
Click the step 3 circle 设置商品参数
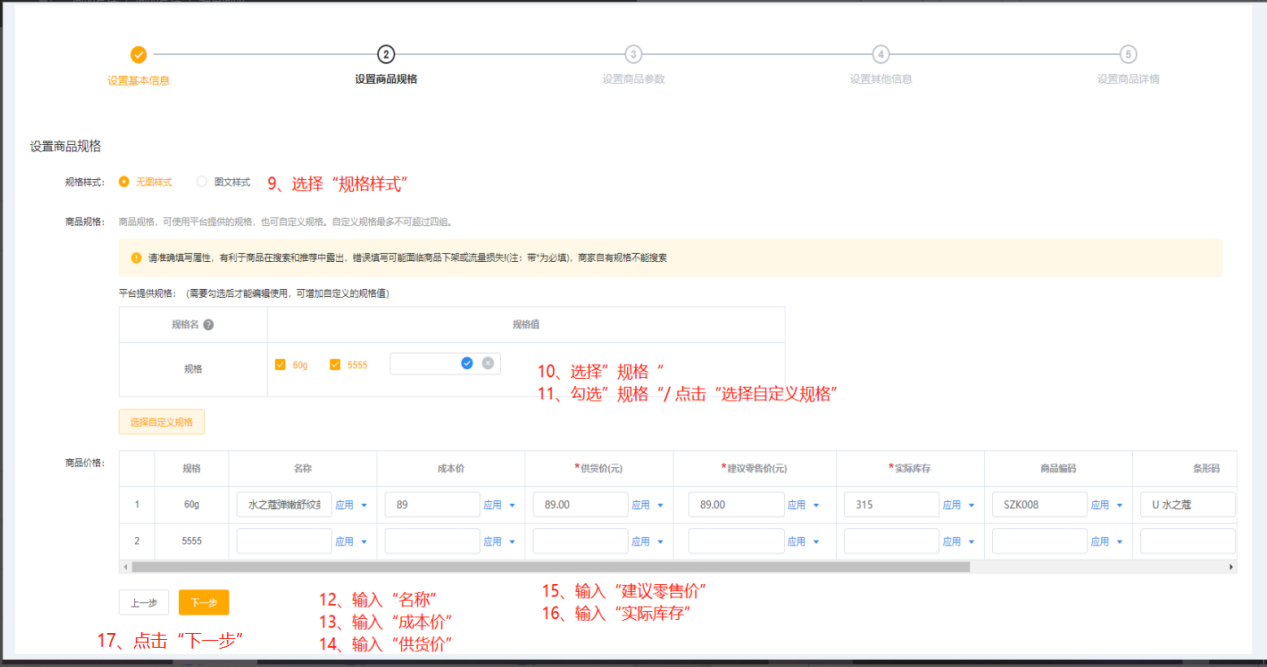(633, 54)
